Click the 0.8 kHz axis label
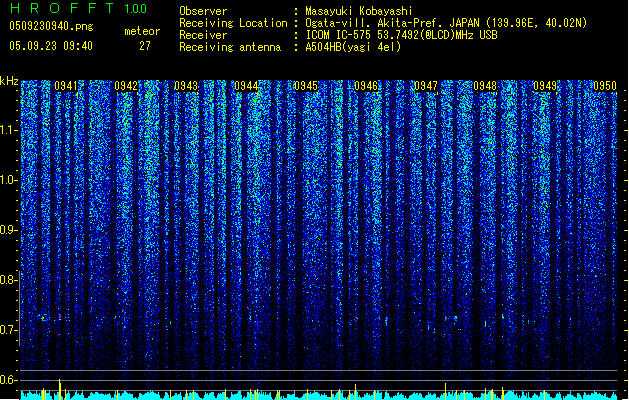This screenshot has height=400, width=629. pos(8,280)
